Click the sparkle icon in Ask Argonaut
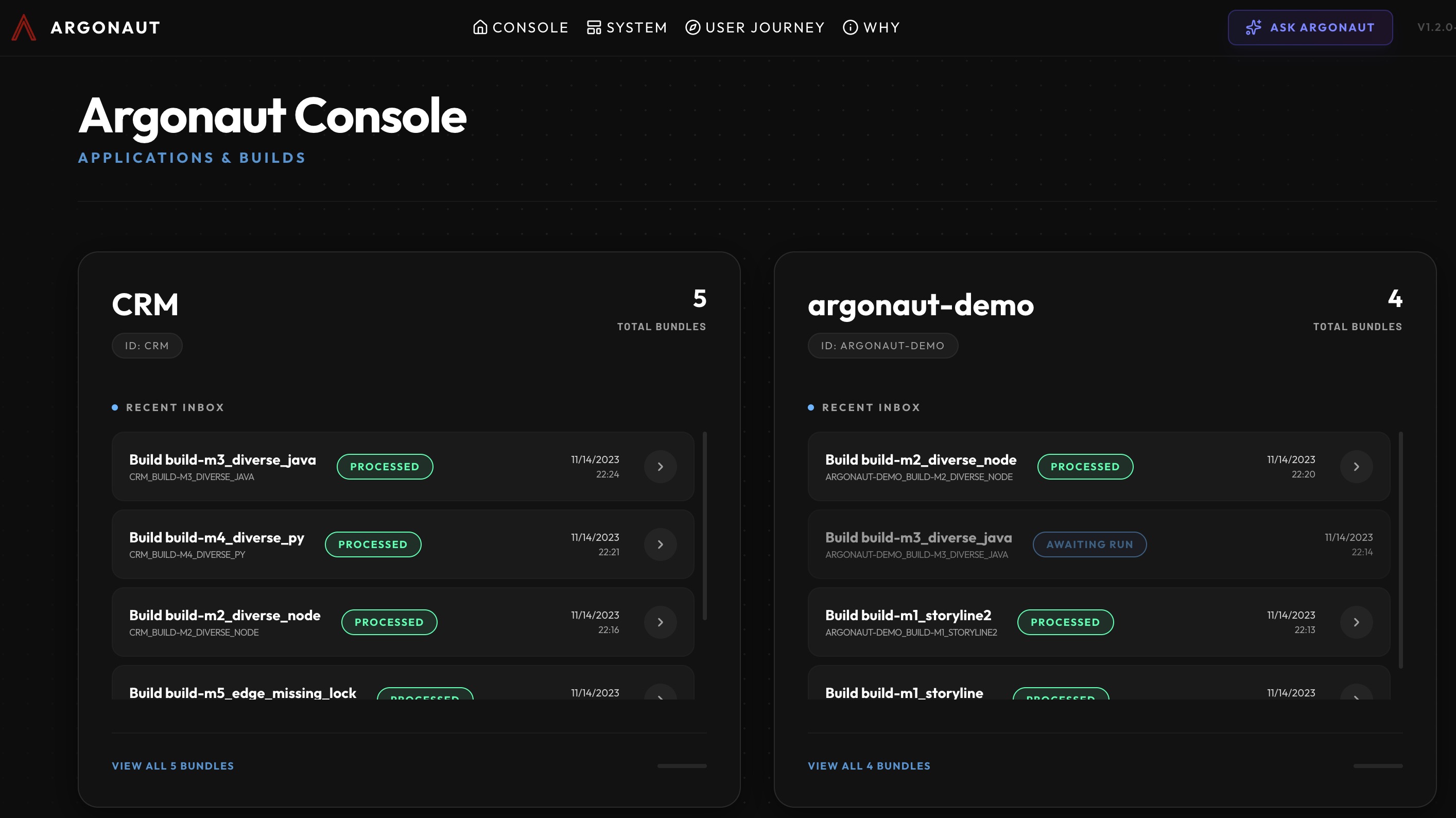Viewport: 1456px width, 818px height. (x=1253, y=27)
